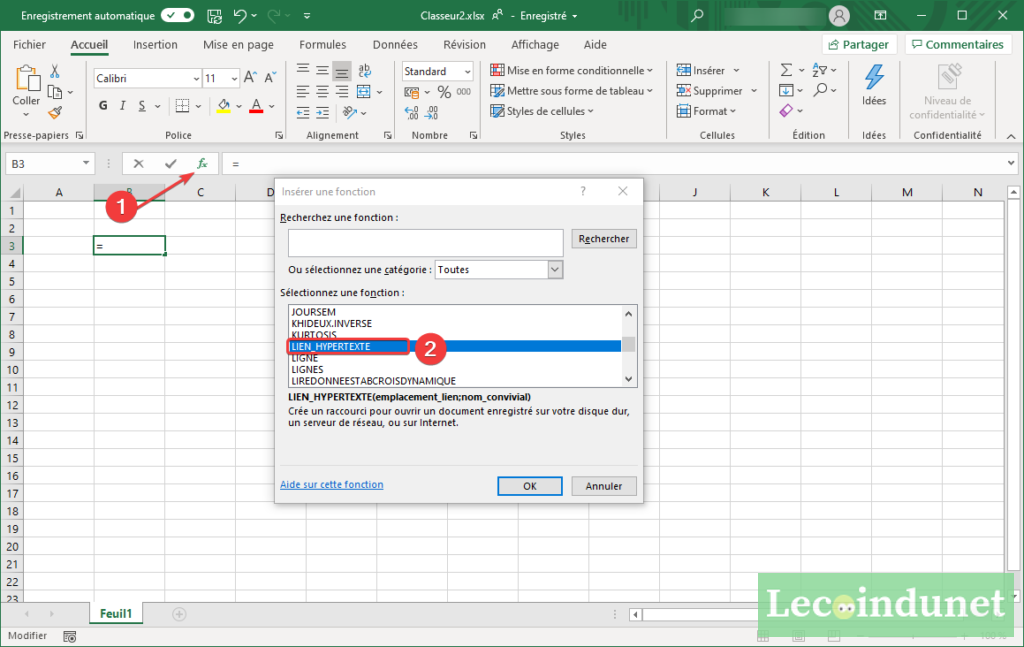
Task: Click the add new sheet plus icon
Action: 179,614
